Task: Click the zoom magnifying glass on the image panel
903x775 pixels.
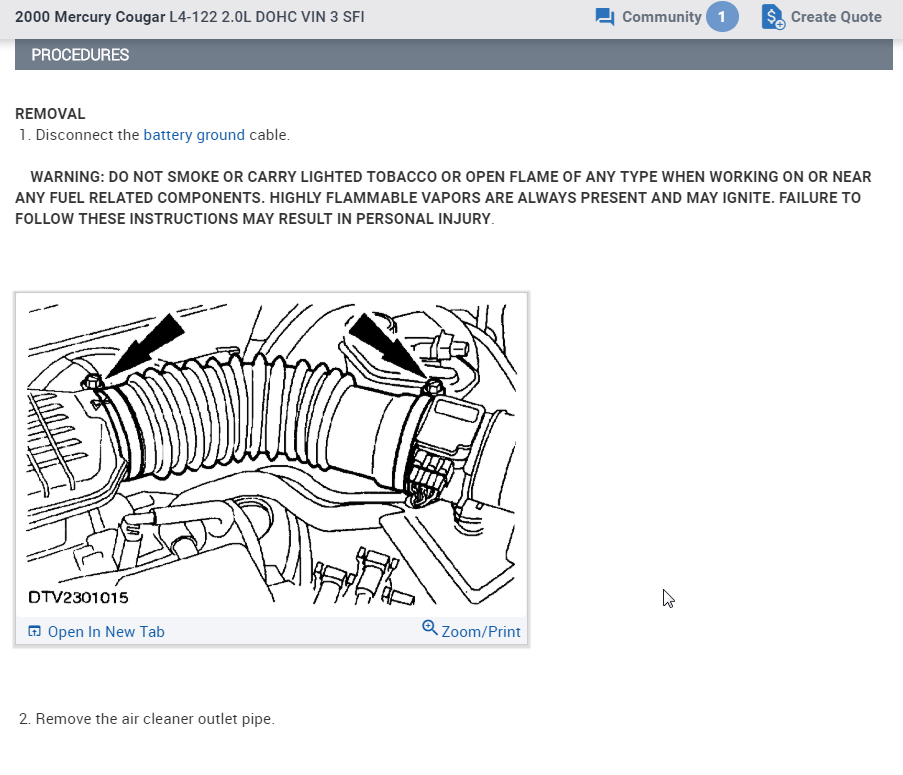Action: pyautogui.click(x=430, y=628)
